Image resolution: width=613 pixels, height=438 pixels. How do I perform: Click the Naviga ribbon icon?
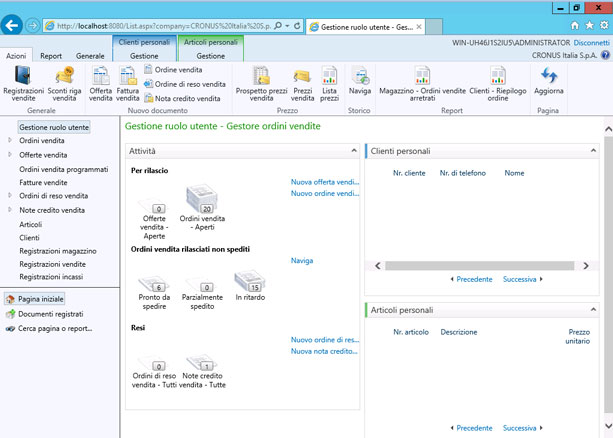pyautogui.click(x=360, y=81)
